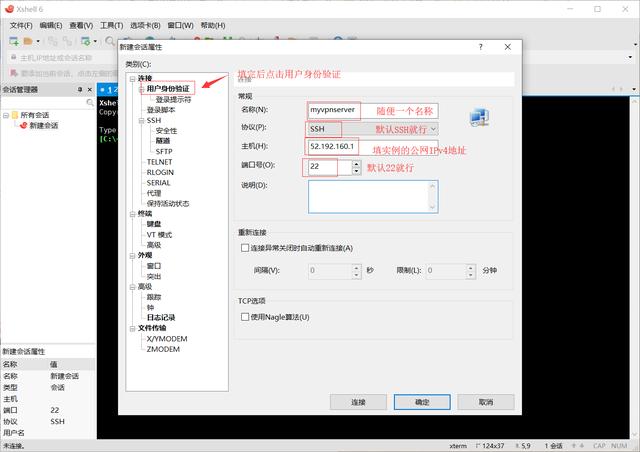Select 代理 in the category tree
Screen dimensions: 640x452
(154, 193)
